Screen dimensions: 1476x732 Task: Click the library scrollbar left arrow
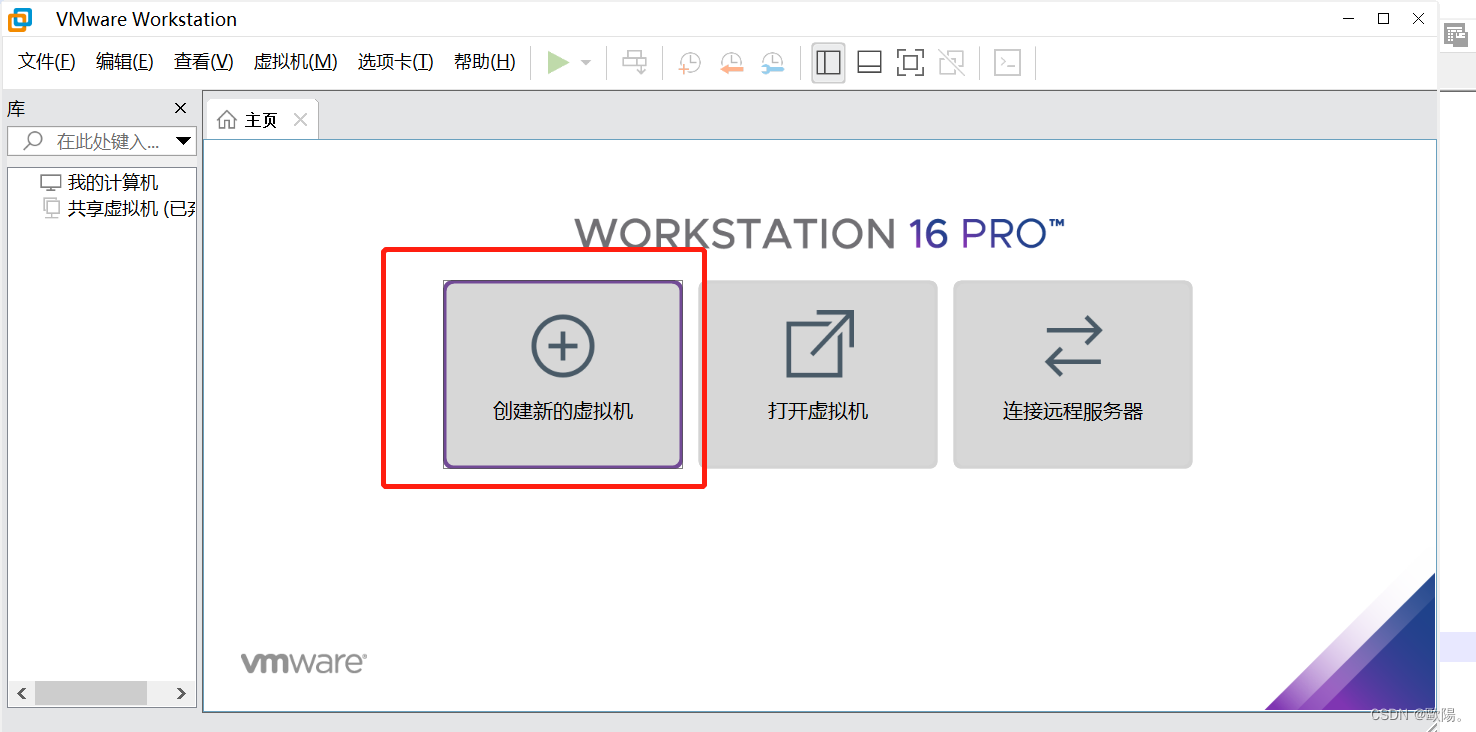(22, 693)
